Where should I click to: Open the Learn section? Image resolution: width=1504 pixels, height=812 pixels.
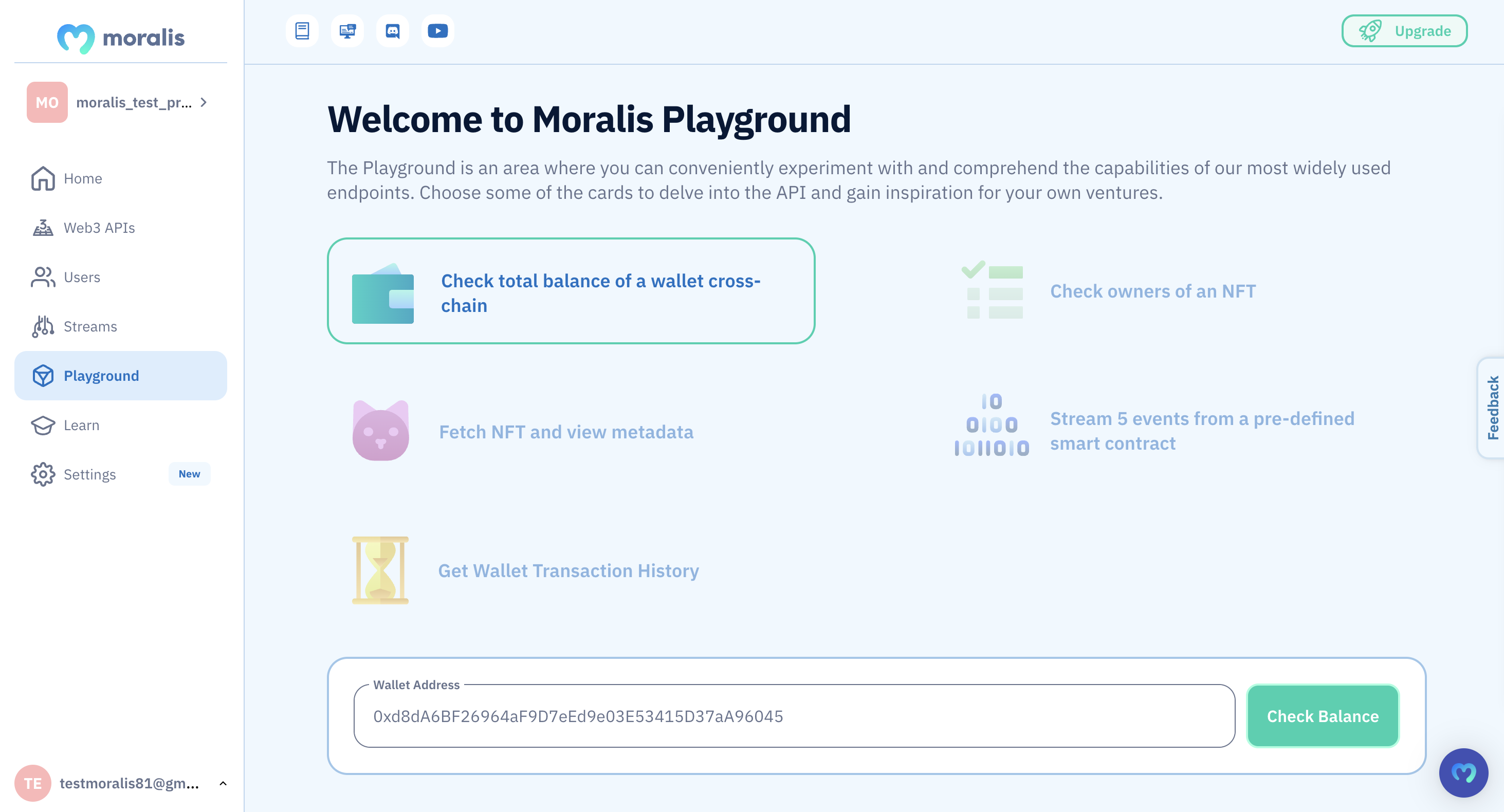(121, 425)
